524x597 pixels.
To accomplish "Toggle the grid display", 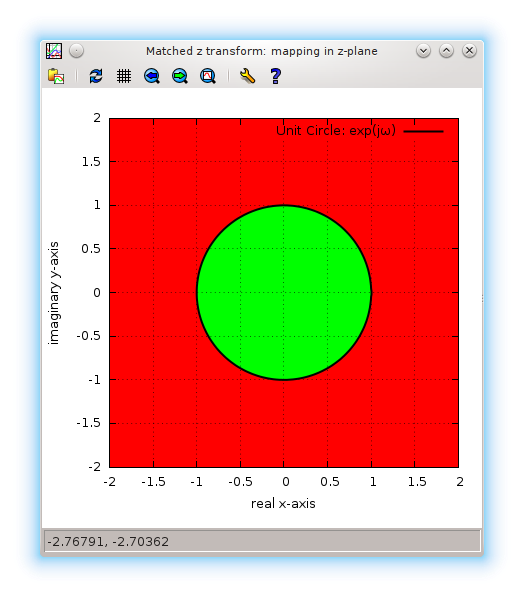I will pyautogui.click(x=124, y=76).
